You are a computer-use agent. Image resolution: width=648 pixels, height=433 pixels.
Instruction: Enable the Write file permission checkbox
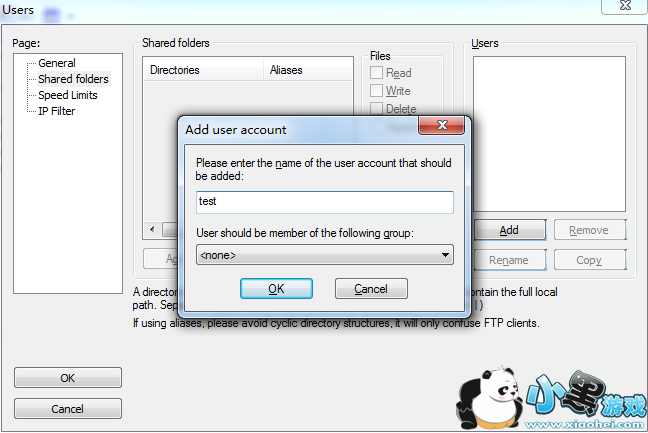(x=376, y=90)
